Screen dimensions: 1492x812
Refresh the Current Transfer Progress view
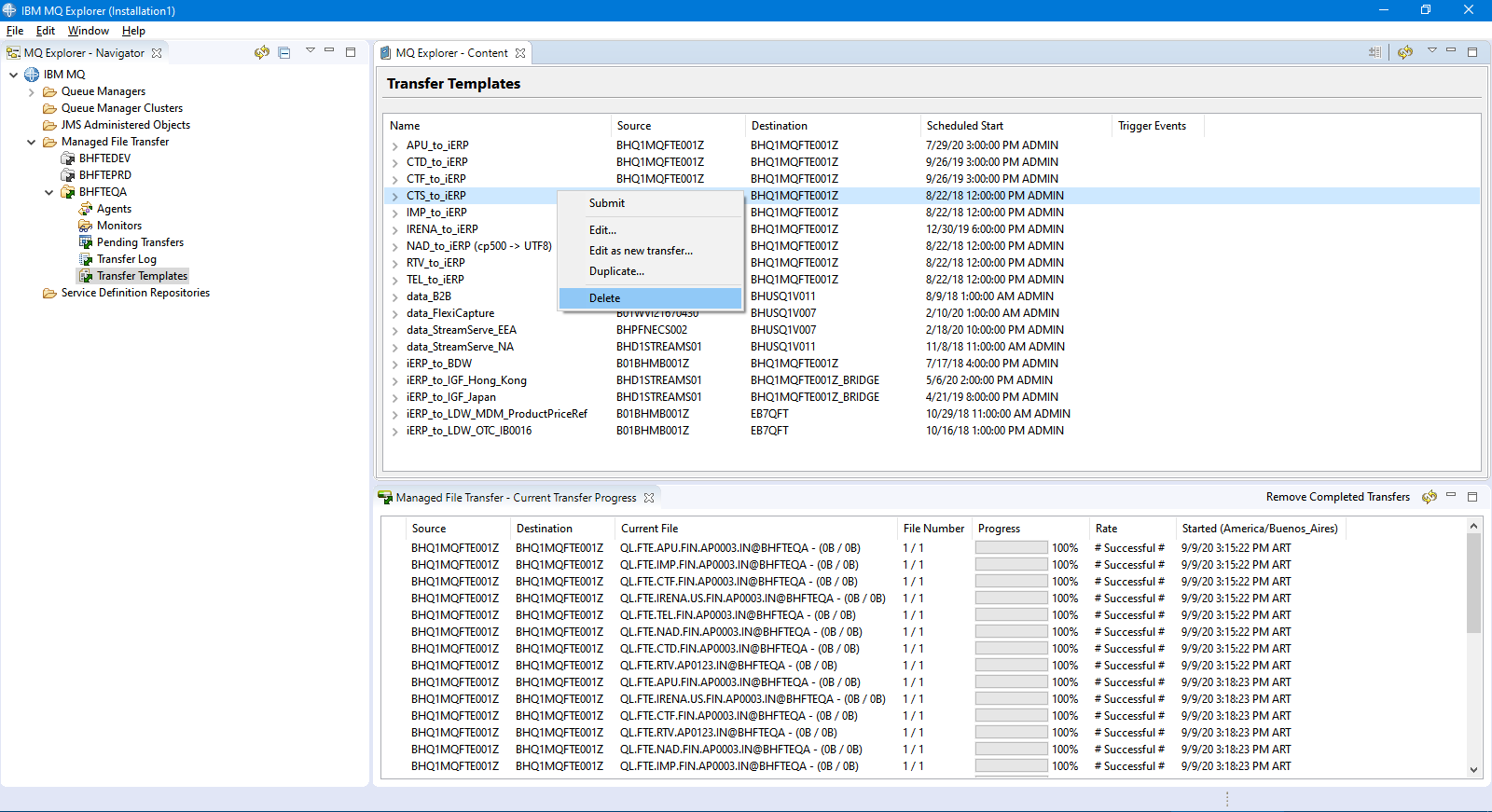(1430, 497)
